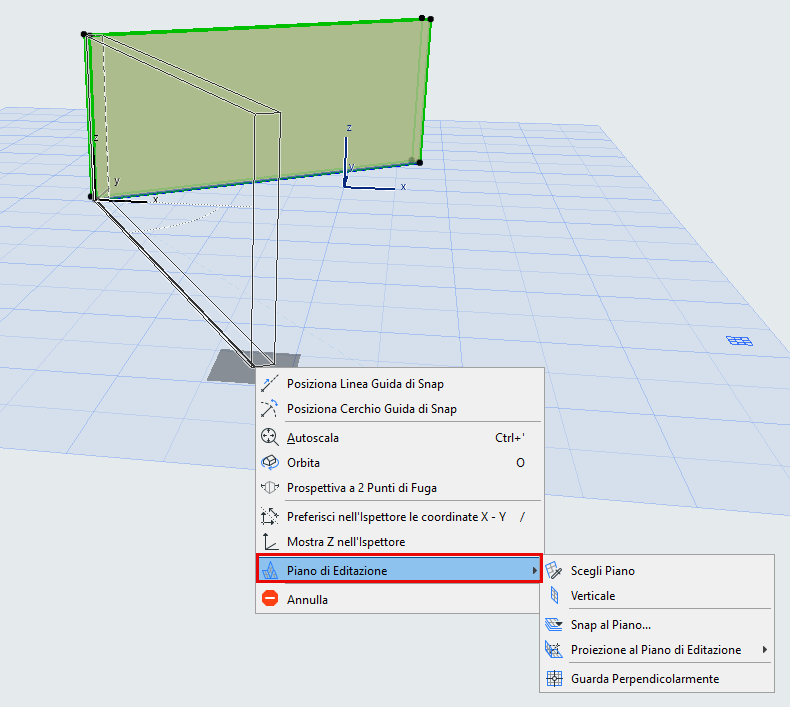Click the Ctrl+' shortcut text
Image resolution: width=790 pixels, height=707 pixels.
[x=510, y=438]
